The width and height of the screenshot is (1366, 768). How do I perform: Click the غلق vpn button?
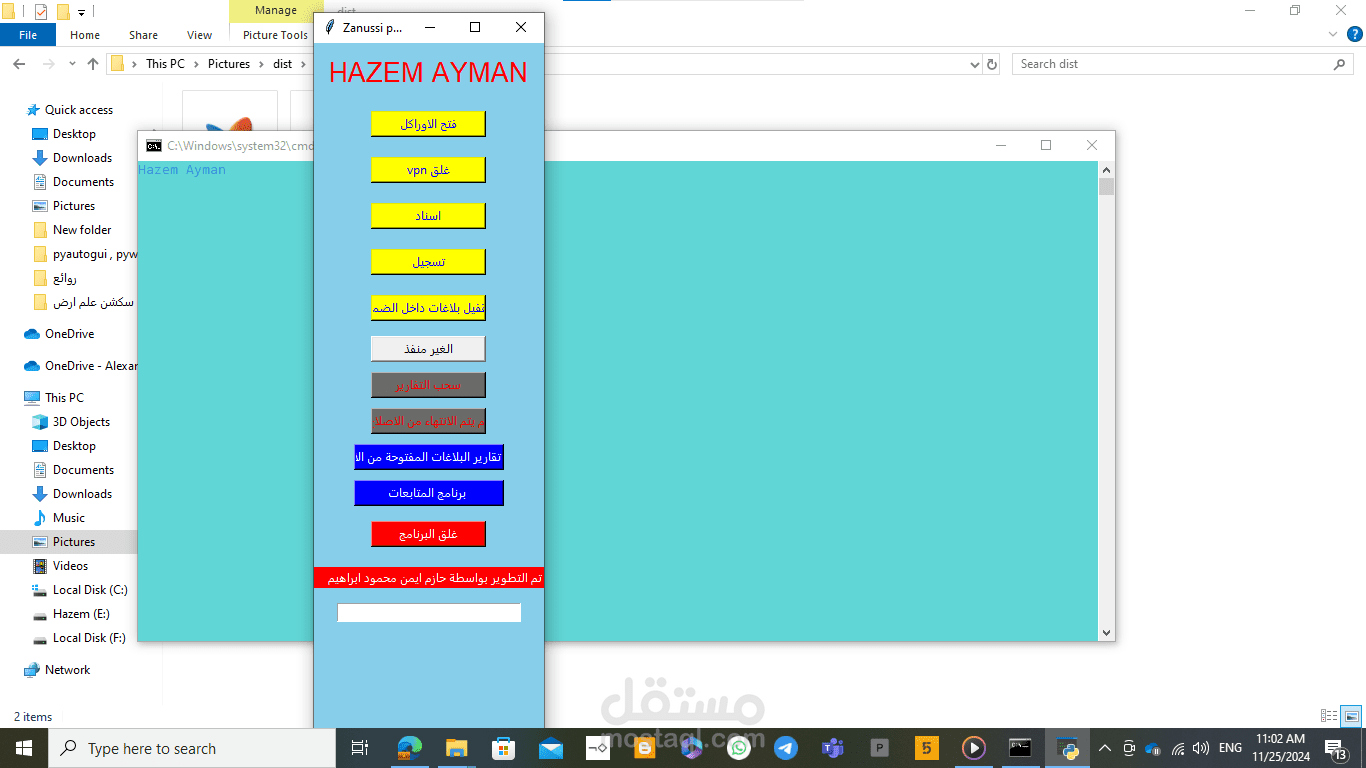click(x=428, y=170)
